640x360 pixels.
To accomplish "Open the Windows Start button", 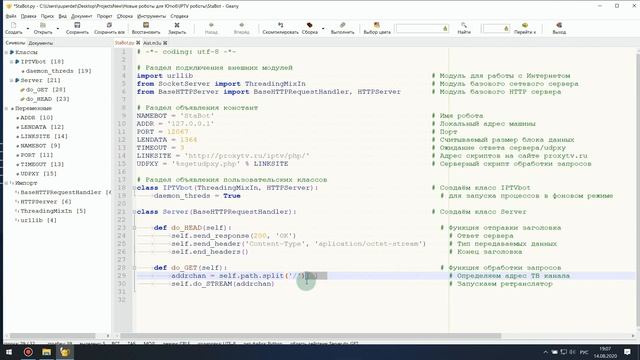I will point(9,352).
